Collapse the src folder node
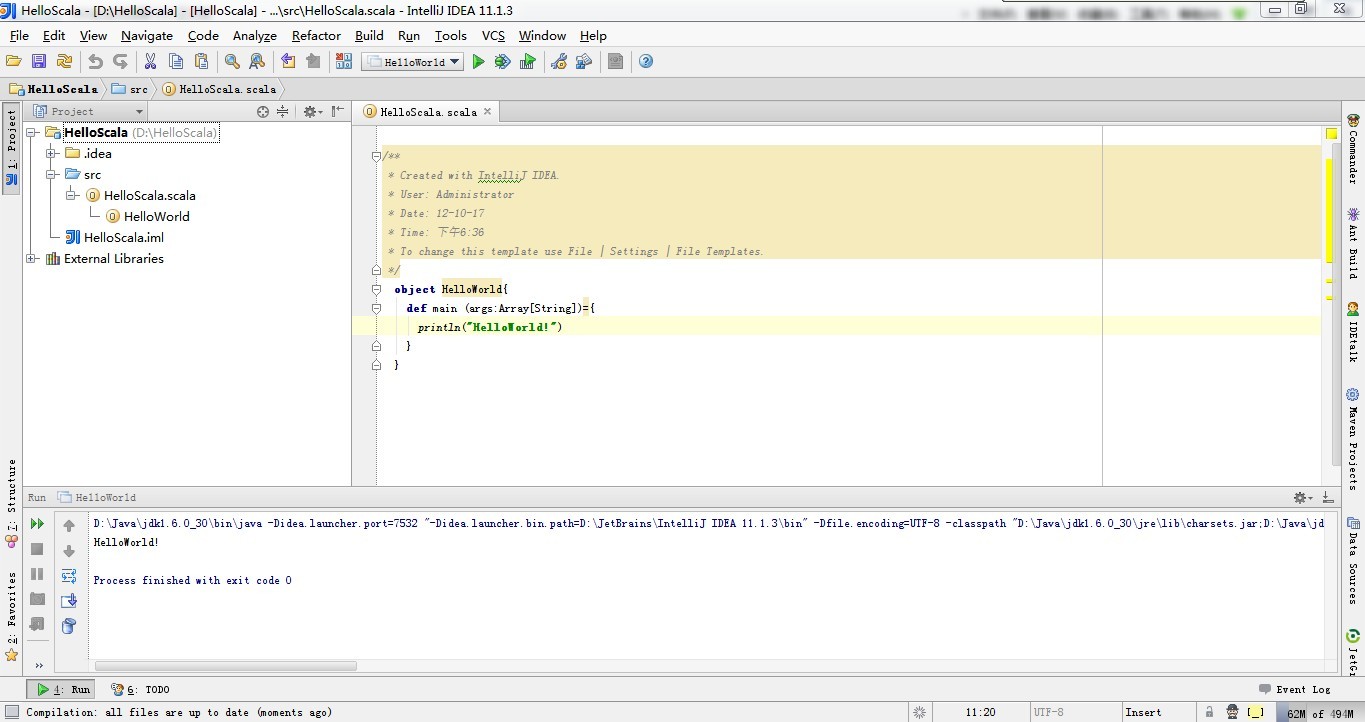The width and height of the screenshot is (1365, 722). [x=52, y=175]
